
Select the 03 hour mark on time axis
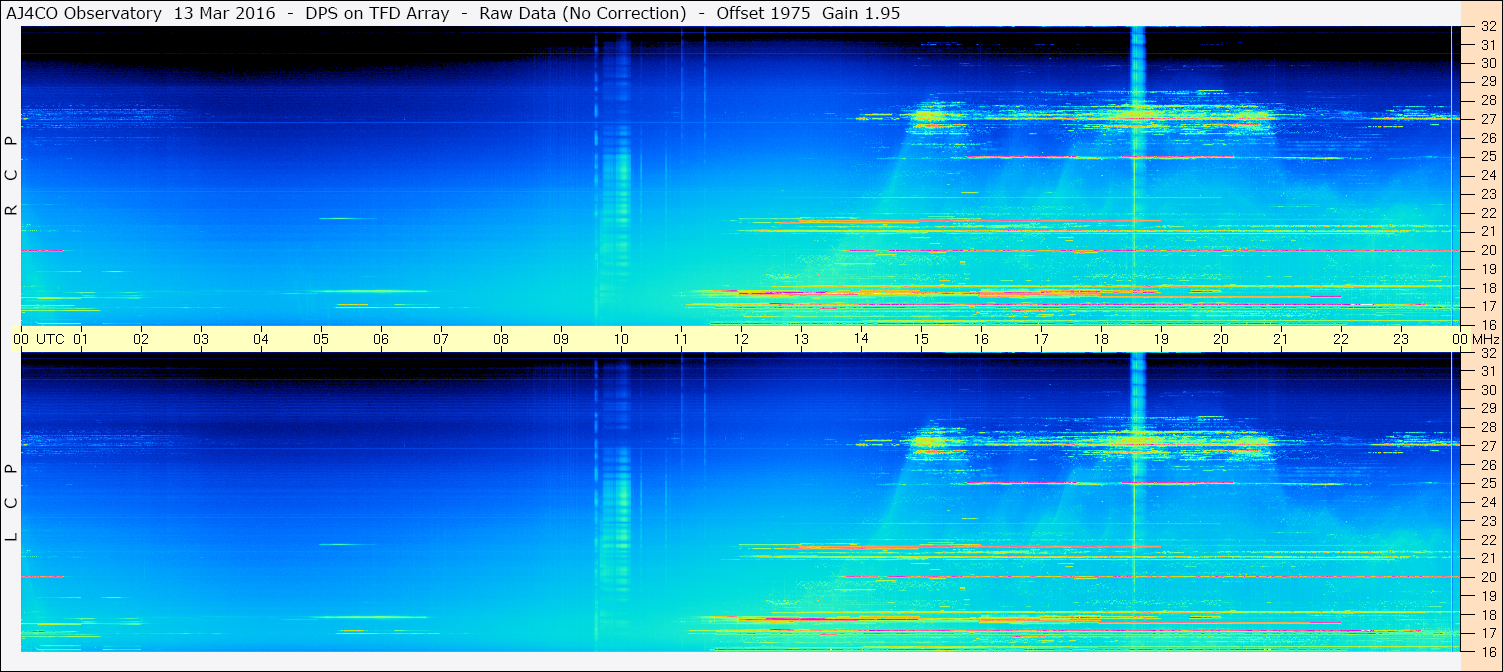tap(201, 339)
